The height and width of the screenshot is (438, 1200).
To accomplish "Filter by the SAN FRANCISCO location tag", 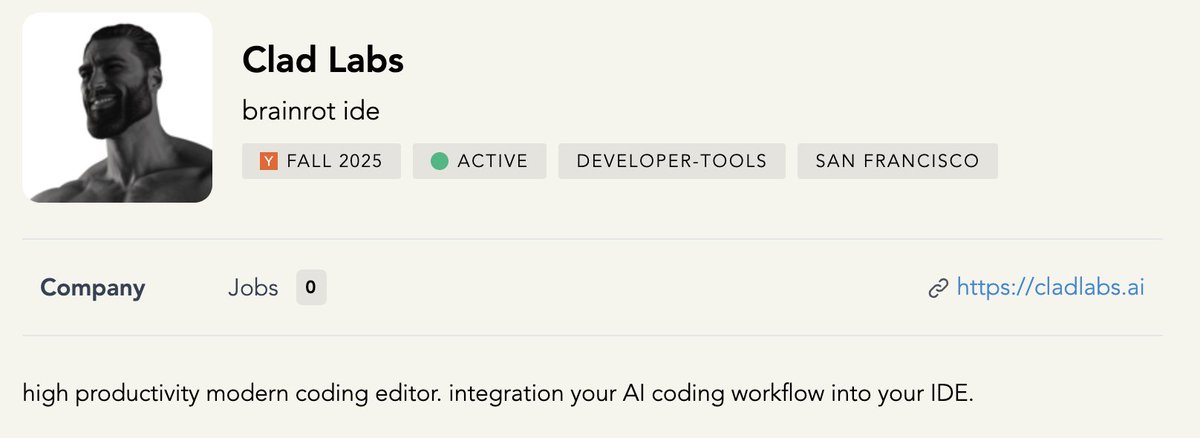I will (x=897, y=161).
